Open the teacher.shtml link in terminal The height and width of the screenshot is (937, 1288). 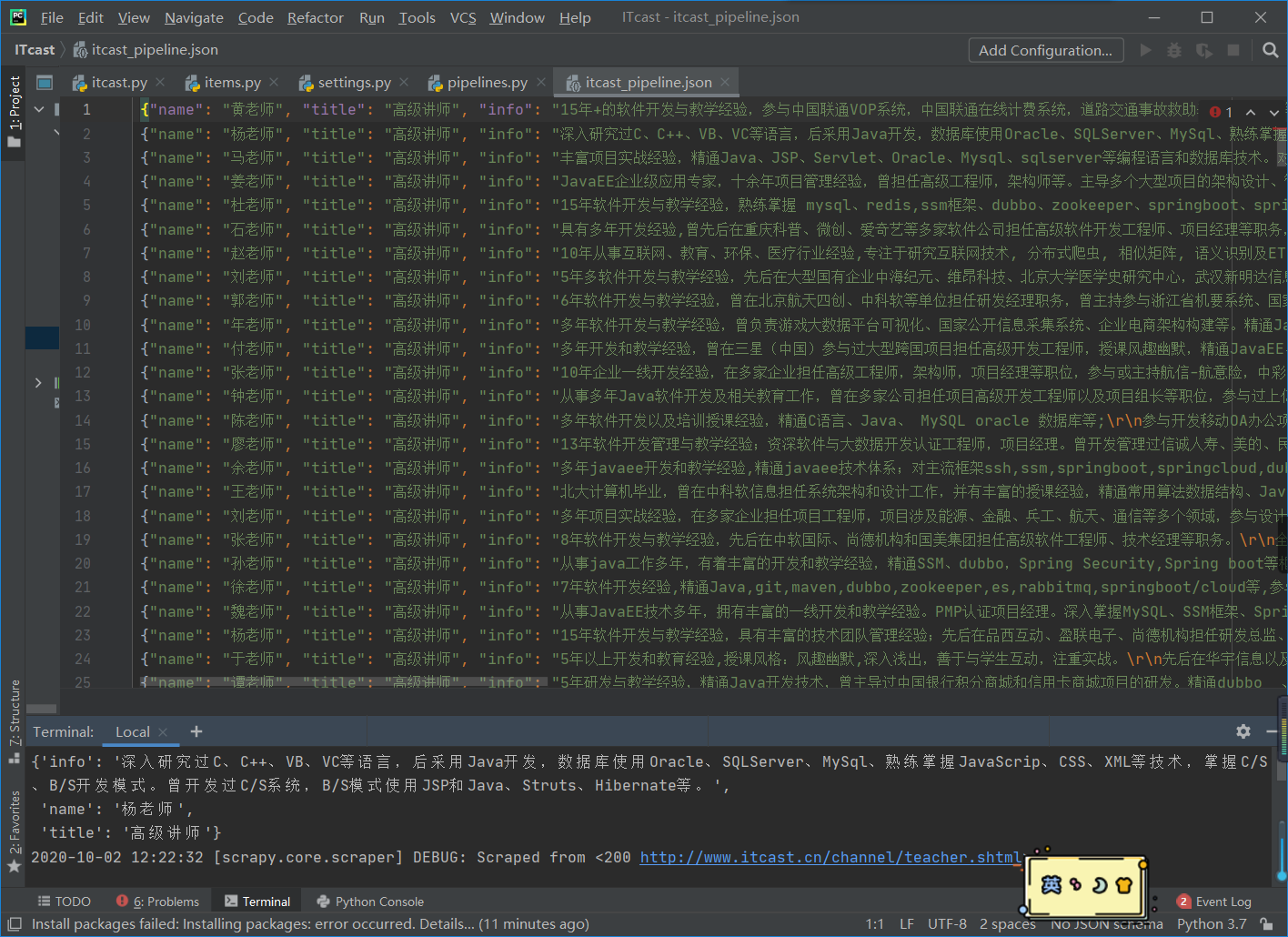[832, 857]
